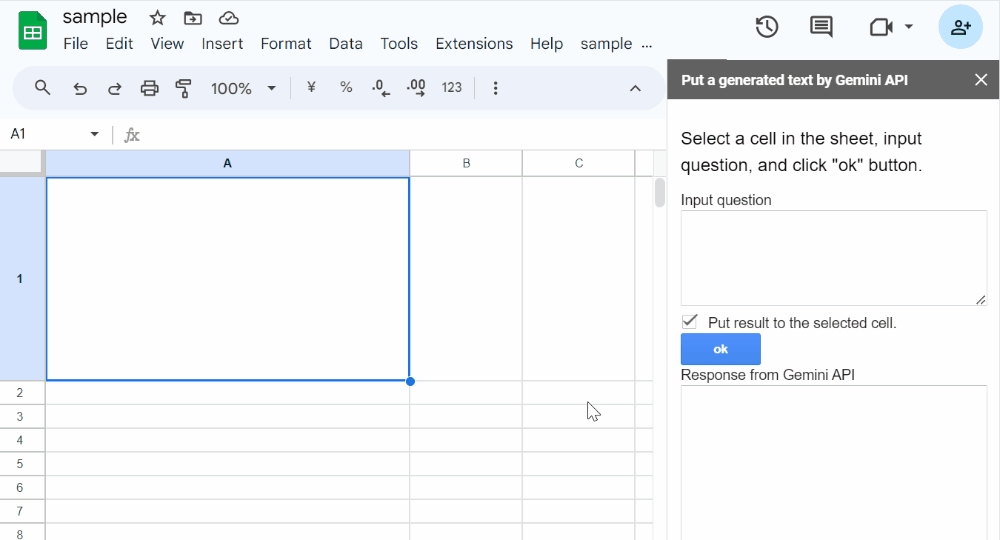This screenshot has height=540, width=1000.
Task: Format as yen currency
Action: 311,87
